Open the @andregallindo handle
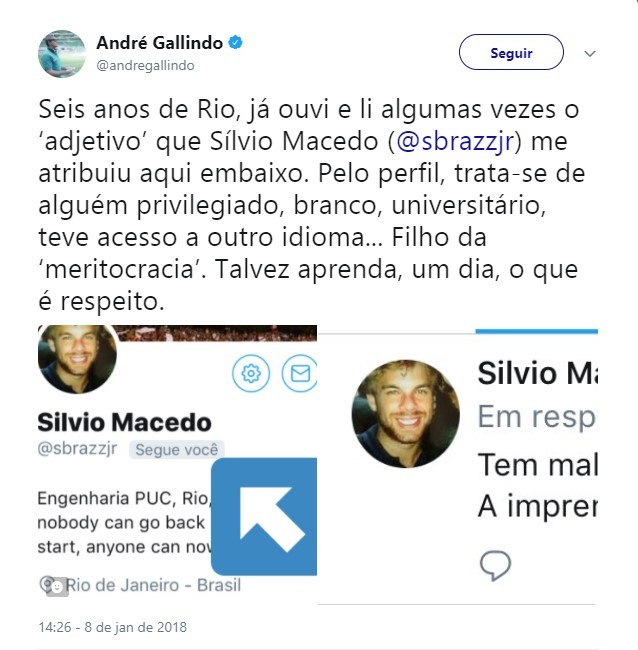 coord(145,65)
